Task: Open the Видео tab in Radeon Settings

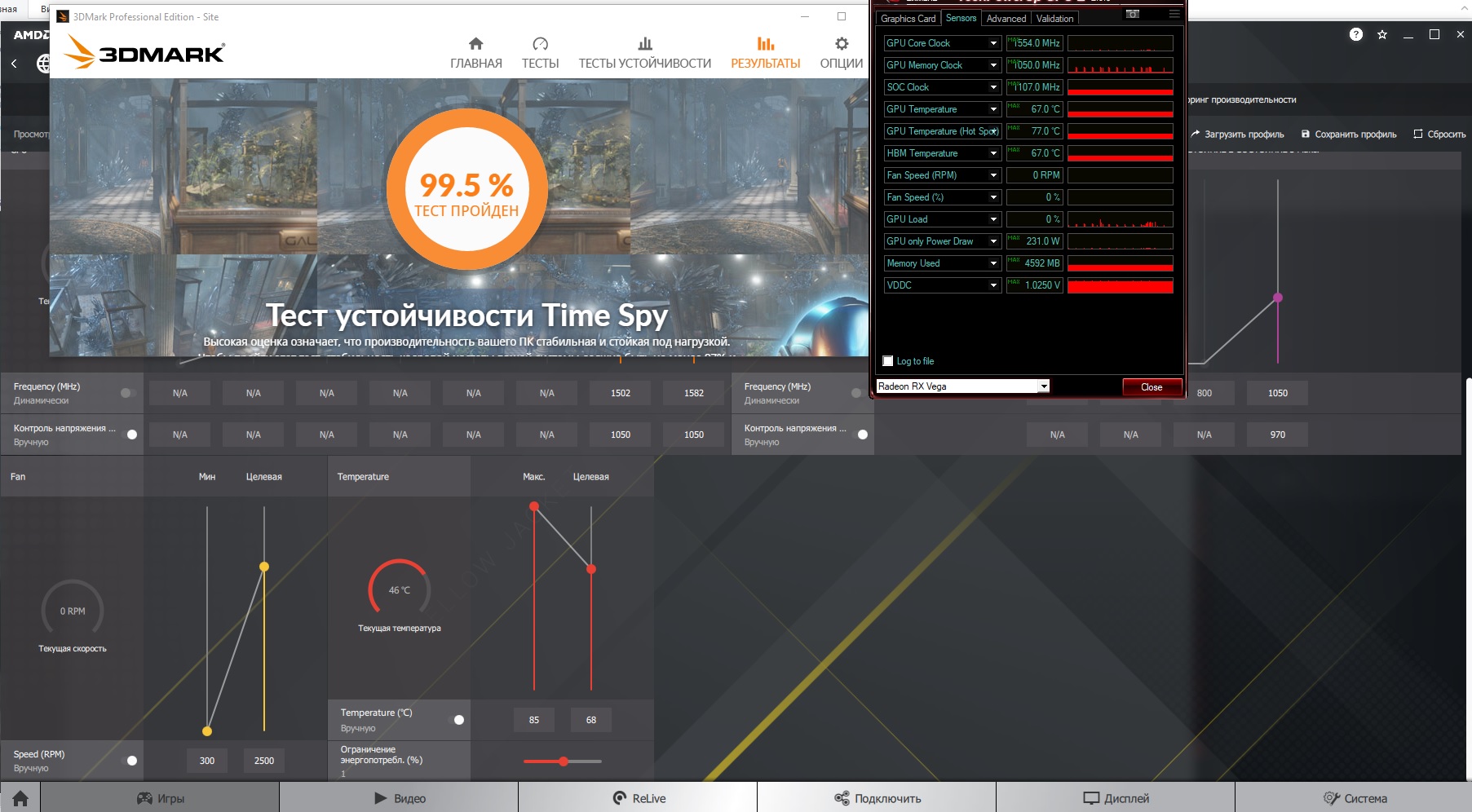Action: click(x=399, y=798)
